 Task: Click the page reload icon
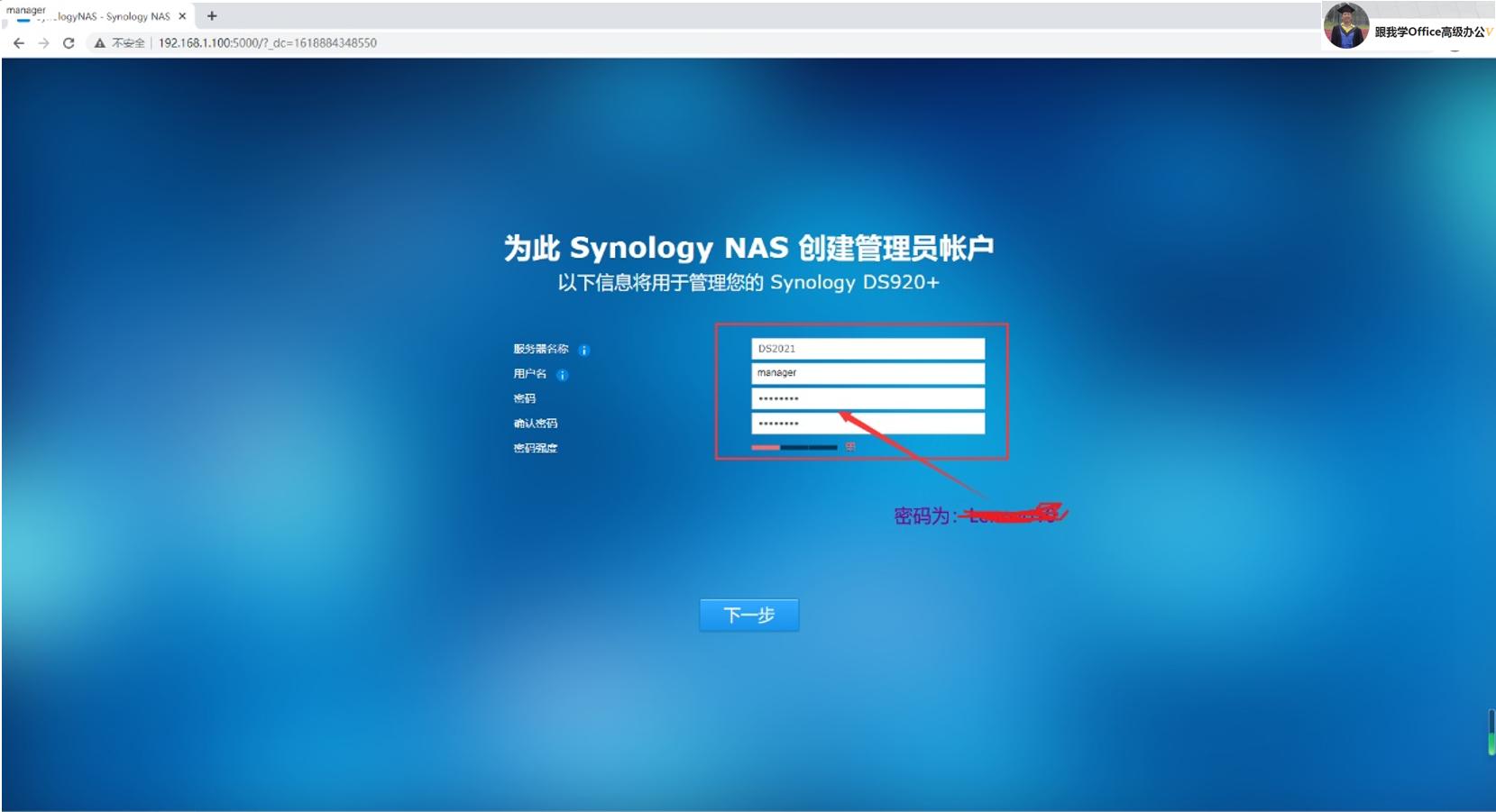(69, 42)
